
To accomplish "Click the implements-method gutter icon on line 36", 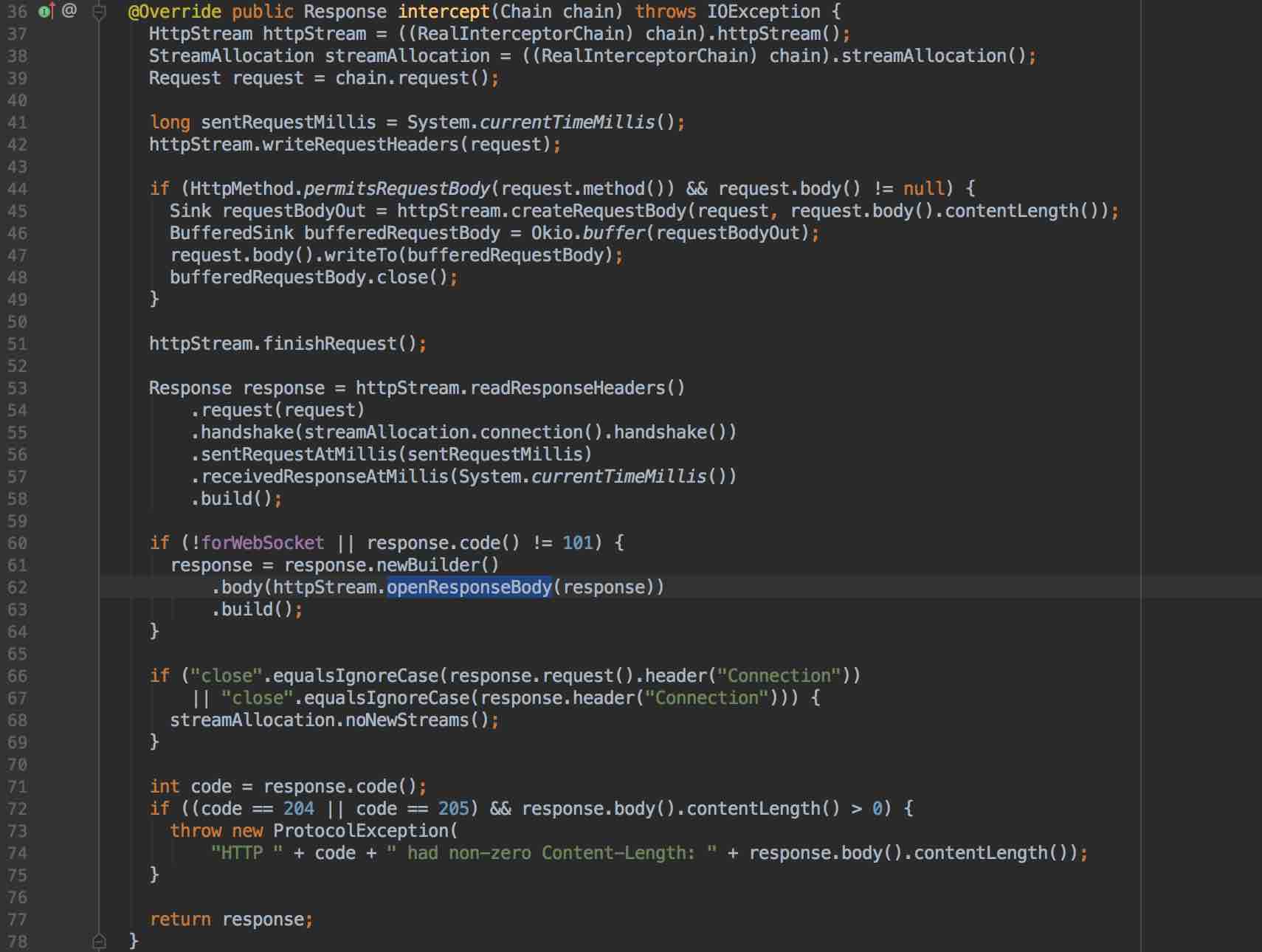I will pyautogui.click(x=46, y=11).
